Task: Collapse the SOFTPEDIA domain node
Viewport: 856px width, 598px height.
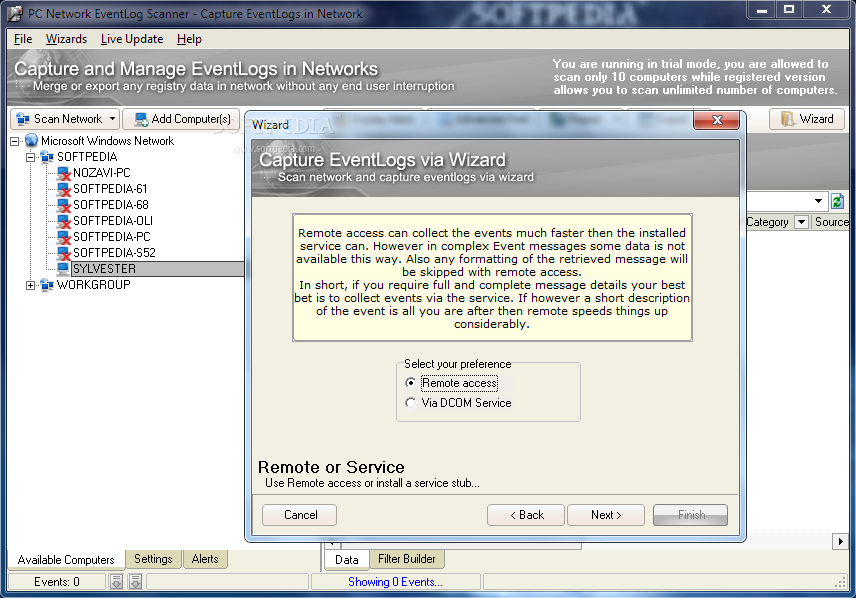Action: [x=31, y=157]
